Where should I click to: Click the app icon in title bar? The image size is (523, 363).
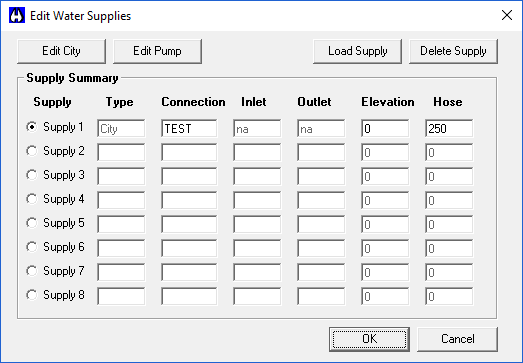(x=17, y=15)
